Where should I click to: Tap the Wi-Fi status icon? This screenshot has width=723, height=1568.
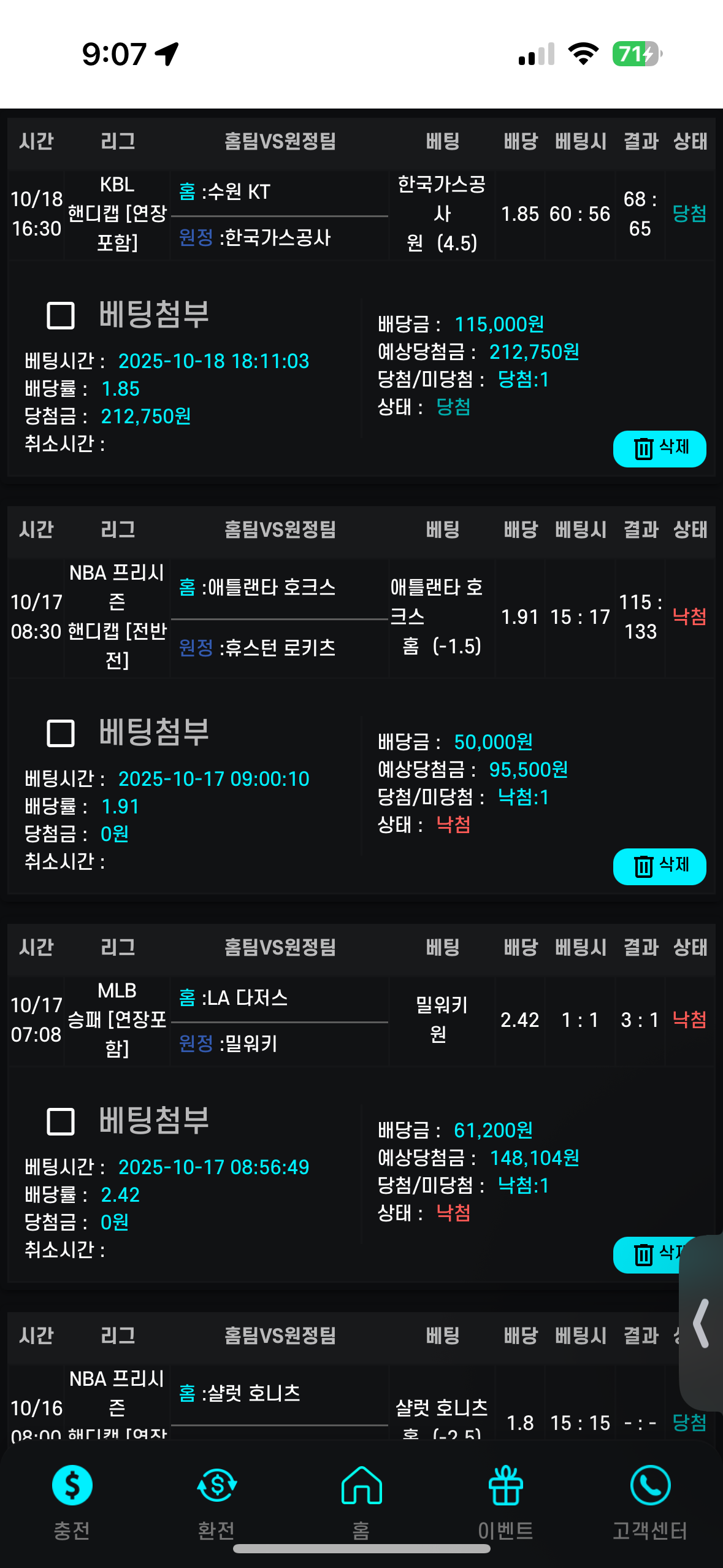click(x=583, y=54)
